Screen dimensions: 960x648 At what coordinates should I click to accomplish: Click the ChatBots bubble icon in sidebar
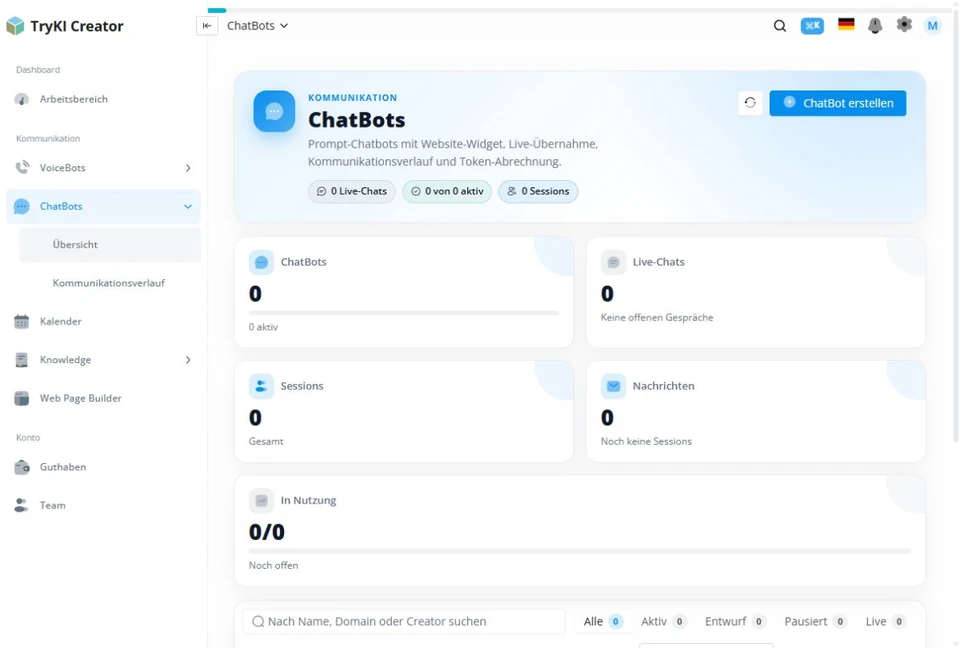(21, 206)
